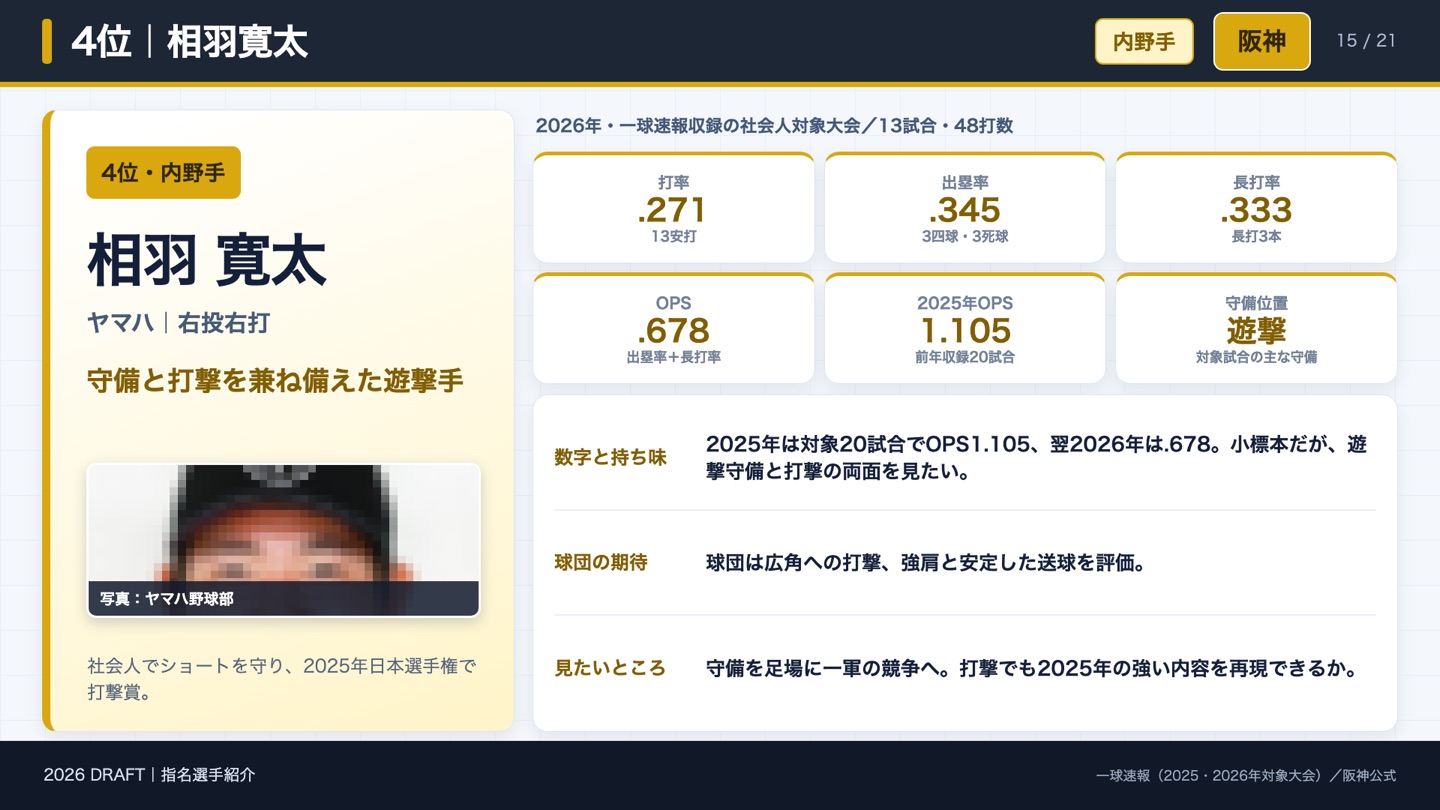
Task: Select the bio text about 日本選手権 打撃賞
Action: pos(281,678)
